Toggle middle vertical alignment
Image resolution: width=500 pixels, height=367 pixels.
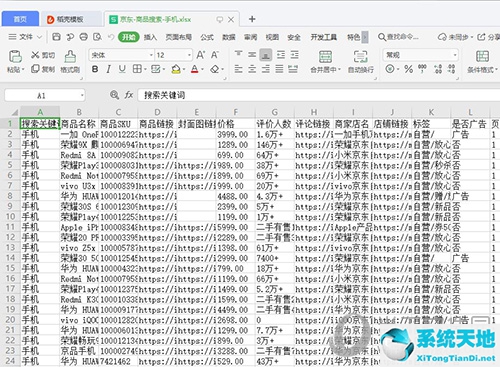(252, 55)
